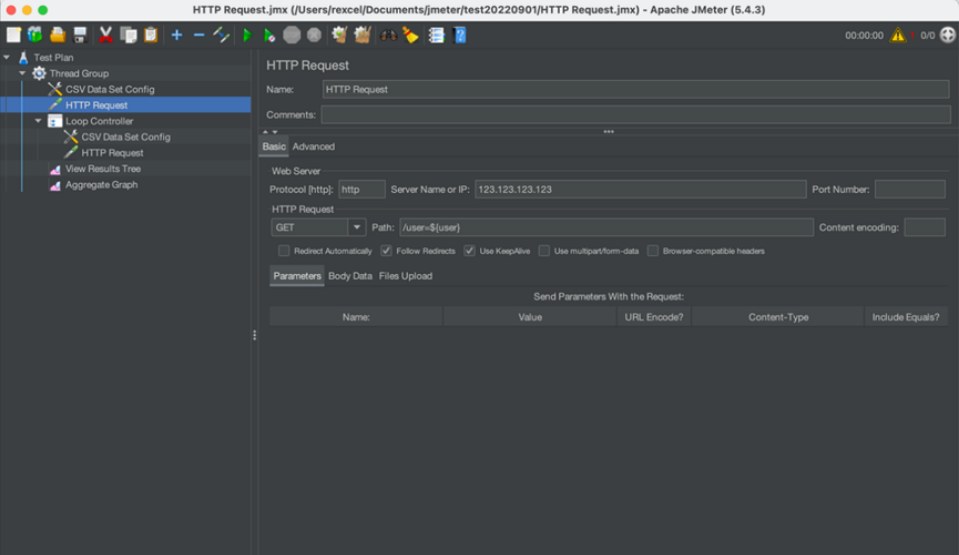Open Help with the question mark icon
The width and height of the screenshot is (959, 555).
460,35
